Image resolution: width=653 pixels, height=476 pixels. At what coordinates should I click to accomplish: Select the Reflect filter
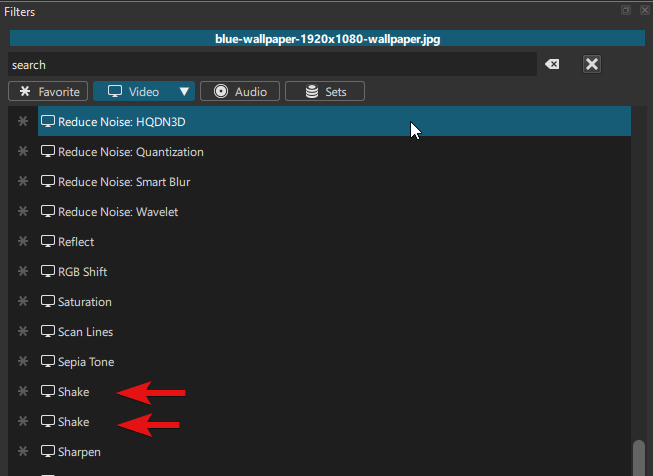point(334,241)
